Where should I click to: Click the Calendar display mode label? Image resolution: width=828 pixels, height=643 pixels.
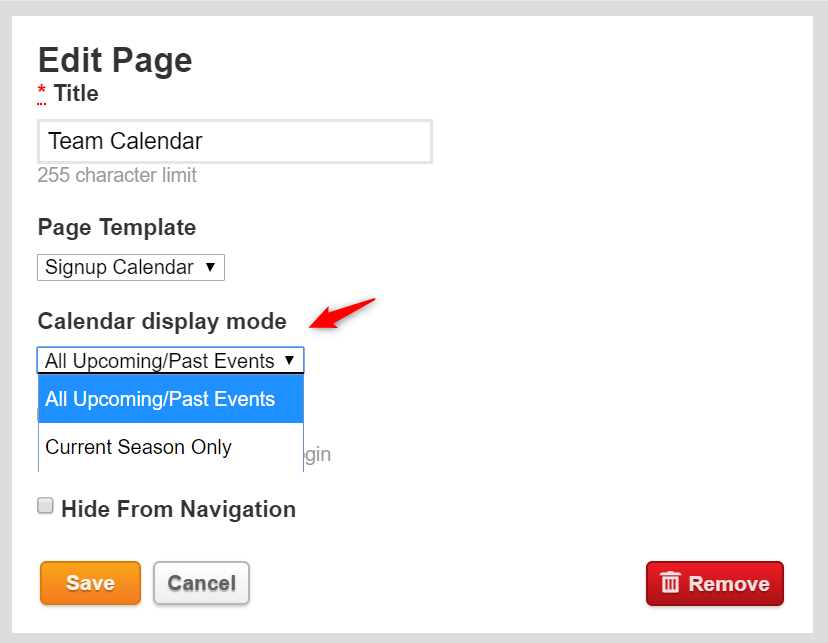coord(162,321)
